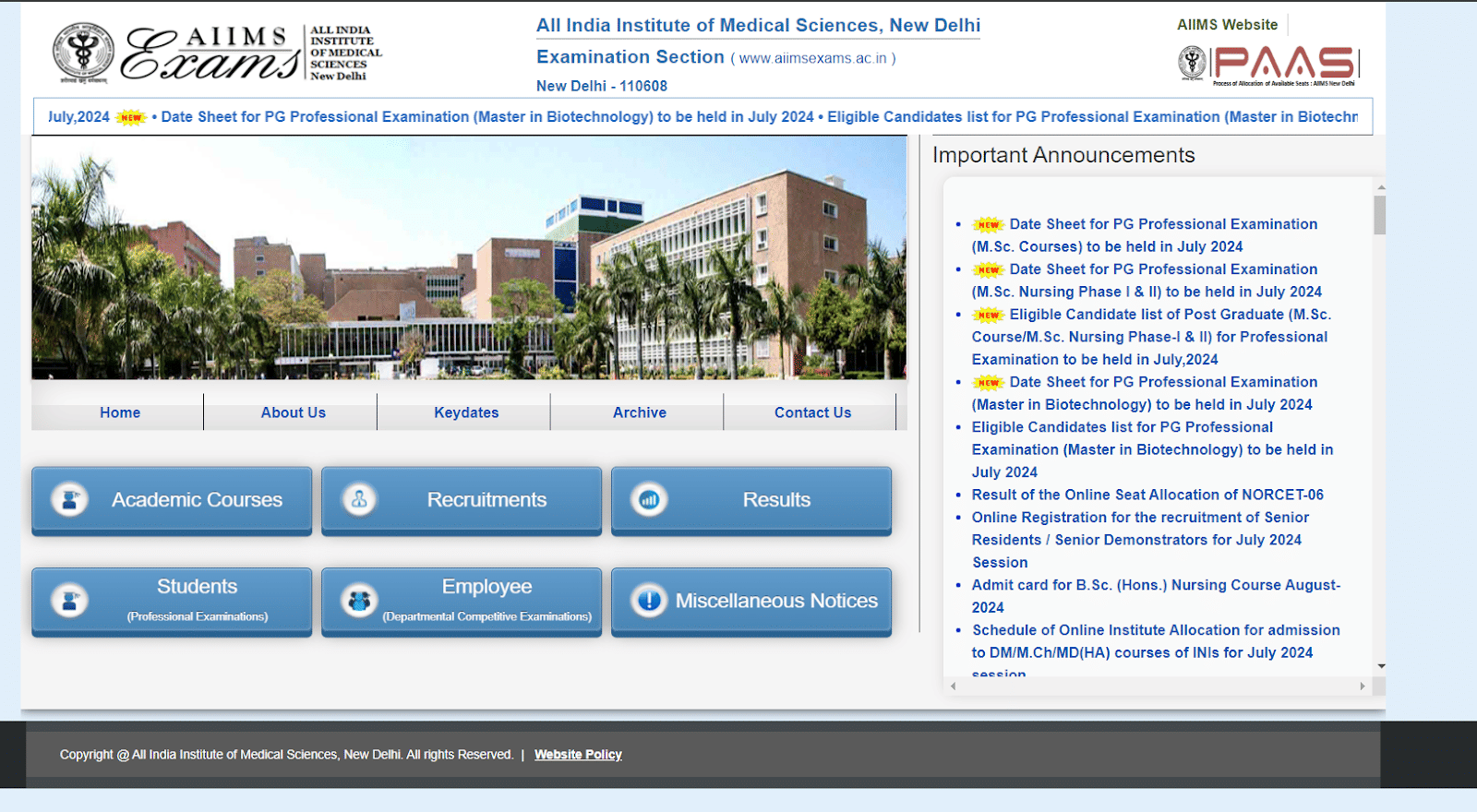Open www.aiimsexams.ac.in link in header
The width and height of the screenshot is (1477, 812).
(x=812, y=58)
